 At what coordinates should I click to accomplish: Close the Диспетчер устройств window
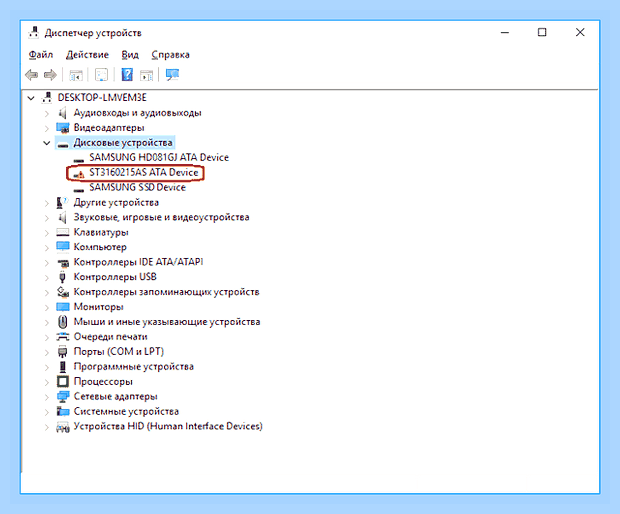(x=580, y=32)
